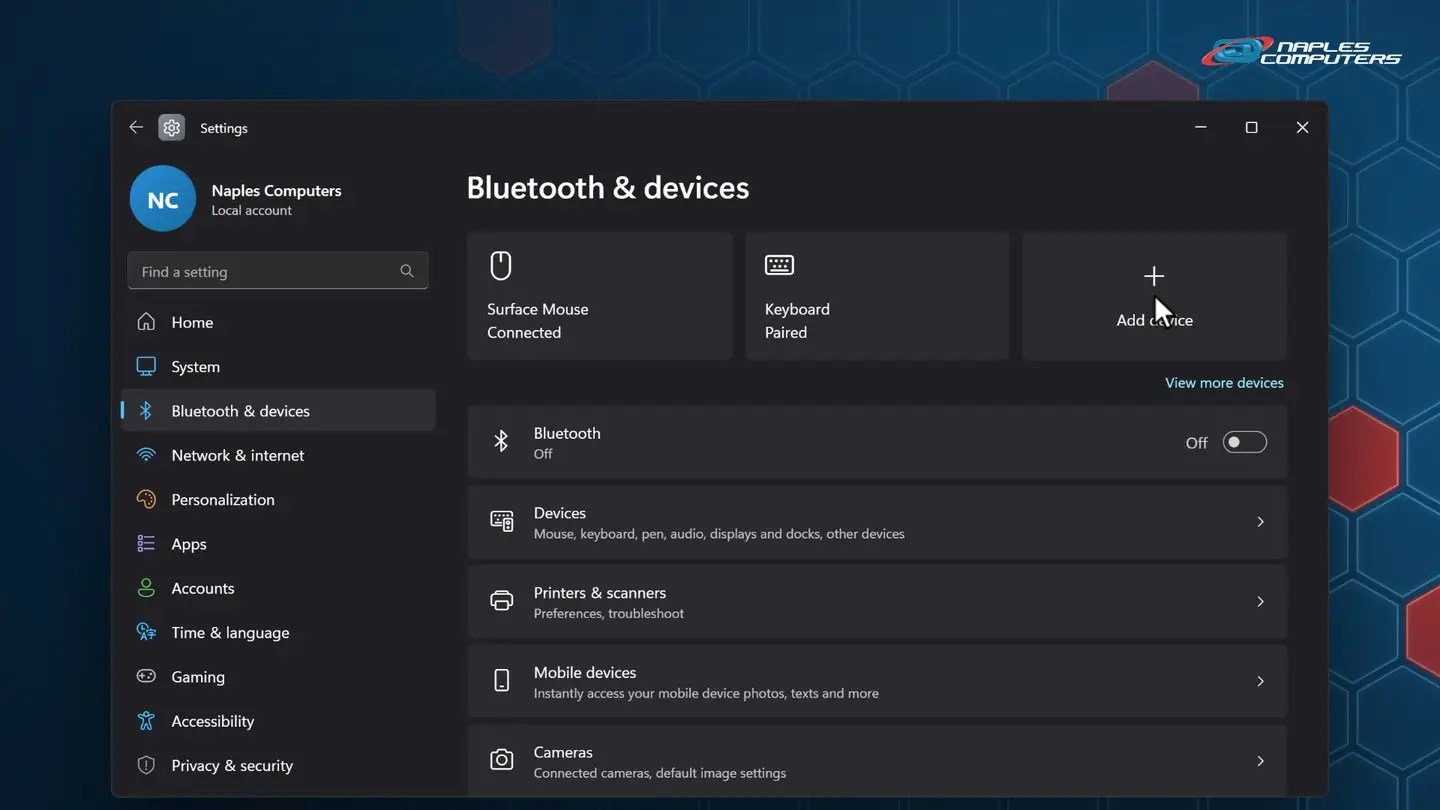Click the Settings gear icon in title bar
1440x810 pixels.
[171, 128]
